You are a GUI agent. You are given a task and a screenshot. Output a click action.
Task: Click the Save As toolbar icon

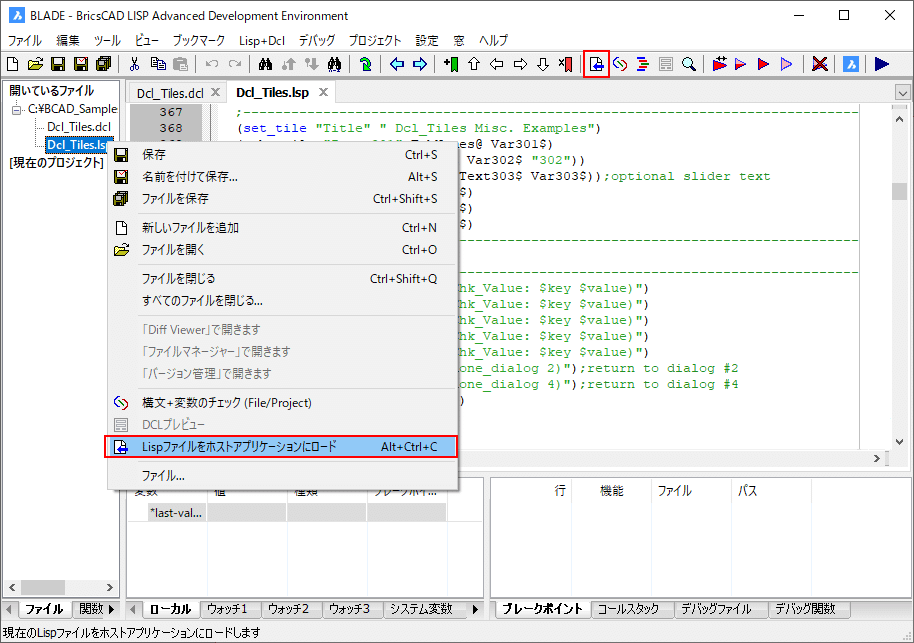coord(80,64)
